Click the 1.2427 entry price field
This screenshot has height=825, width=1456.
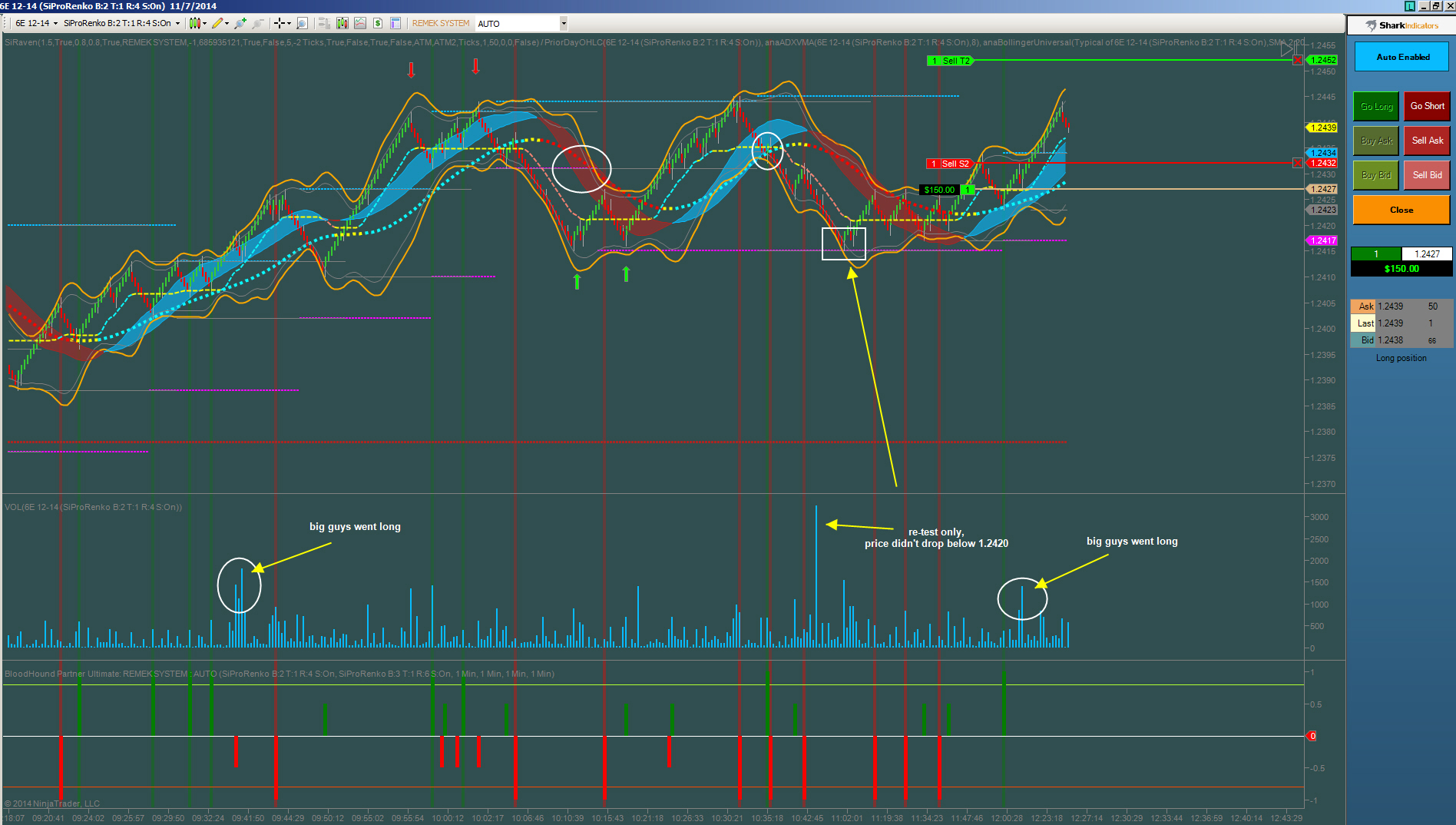point(1427,253)
